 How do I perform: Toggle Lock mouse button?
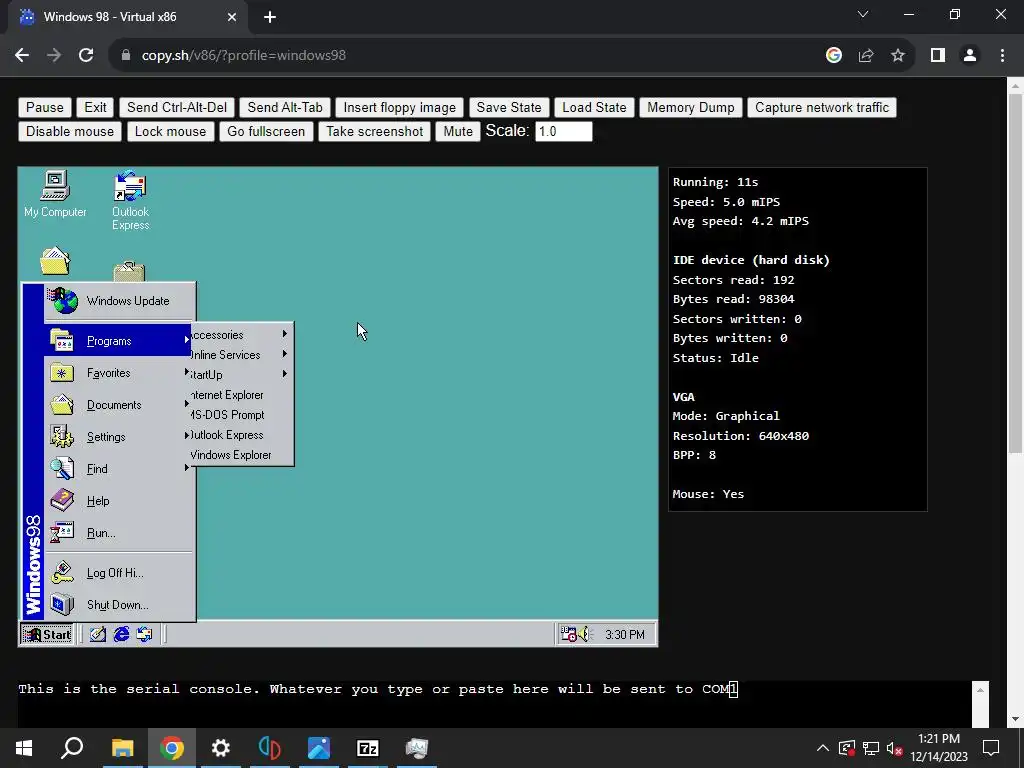coord(170,131)
